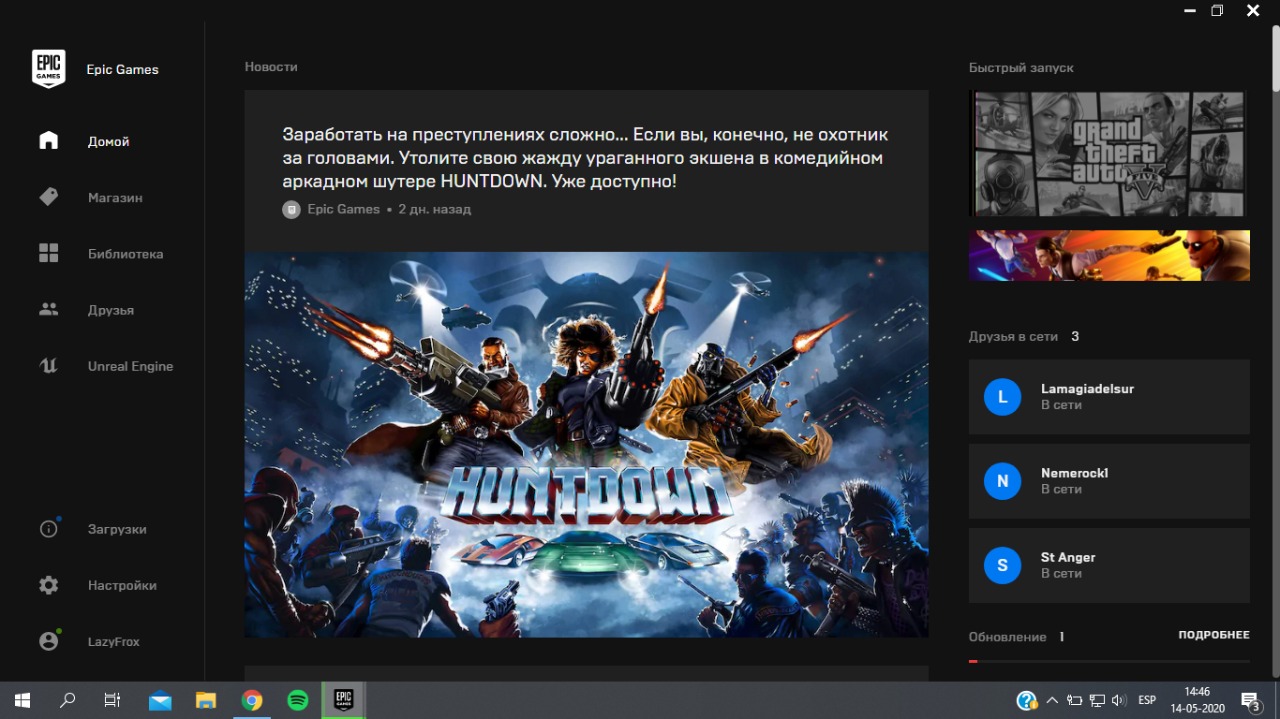Screen dimensions: 1280x719
Task: Launch the Fortnite banner below GTA V in quick launch
Action: click(1109, 255)
